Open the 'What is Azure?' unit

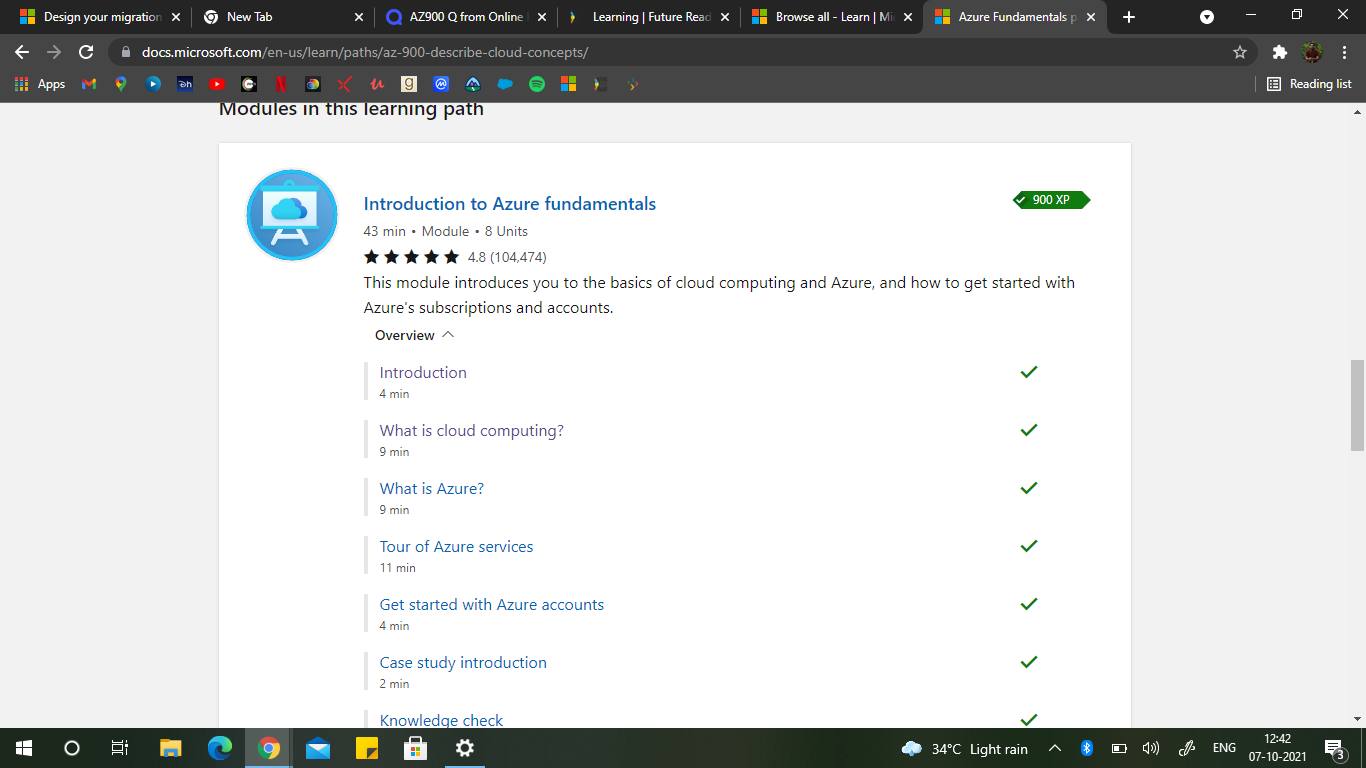coord(432,488)
